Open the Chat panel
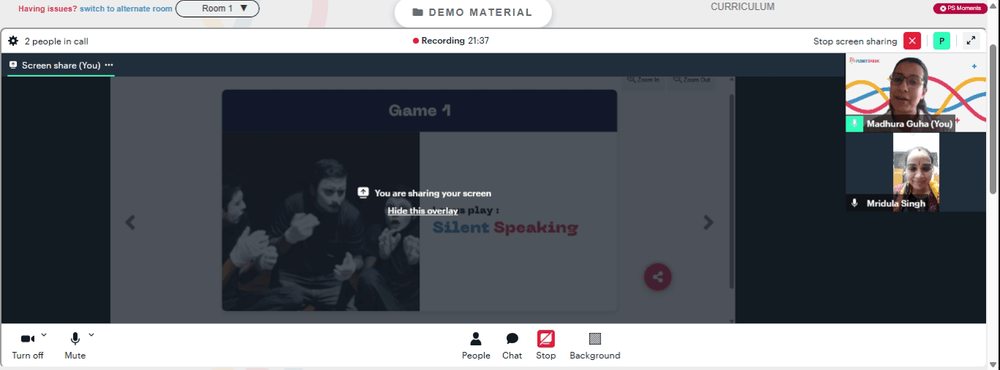 (511, 346)
